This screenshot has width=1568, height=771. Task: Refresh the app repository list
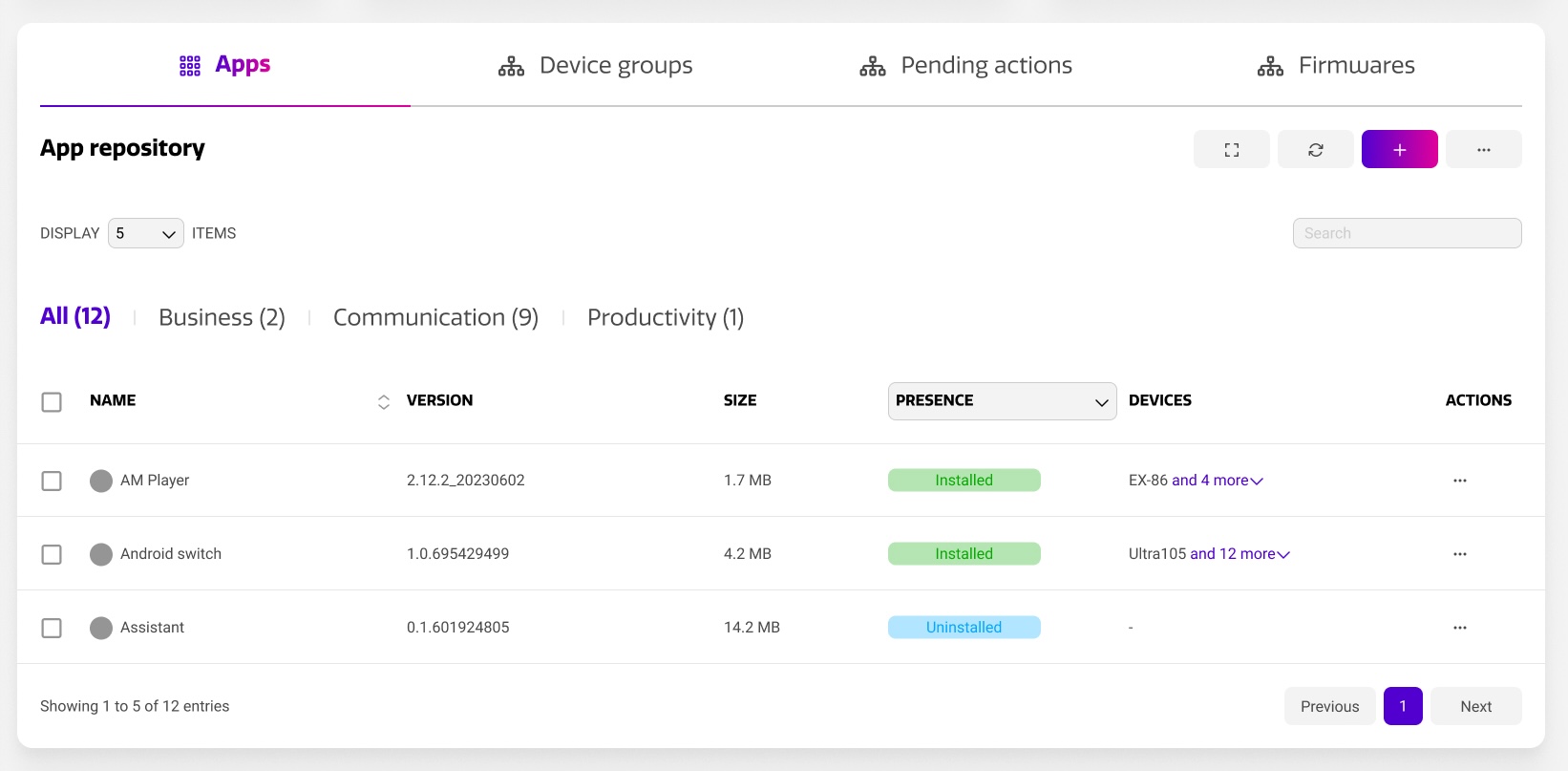1315,150
